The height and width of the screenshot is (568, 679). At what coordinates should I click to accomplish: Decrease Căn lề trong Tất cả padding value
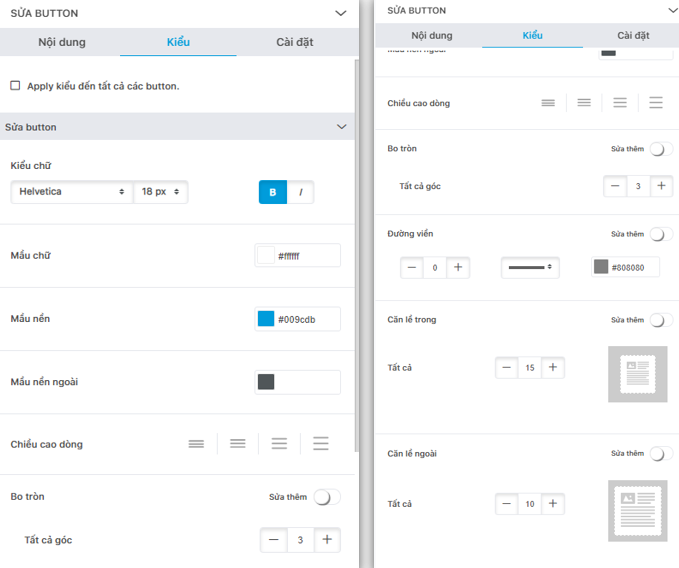[x=507, y=368]
